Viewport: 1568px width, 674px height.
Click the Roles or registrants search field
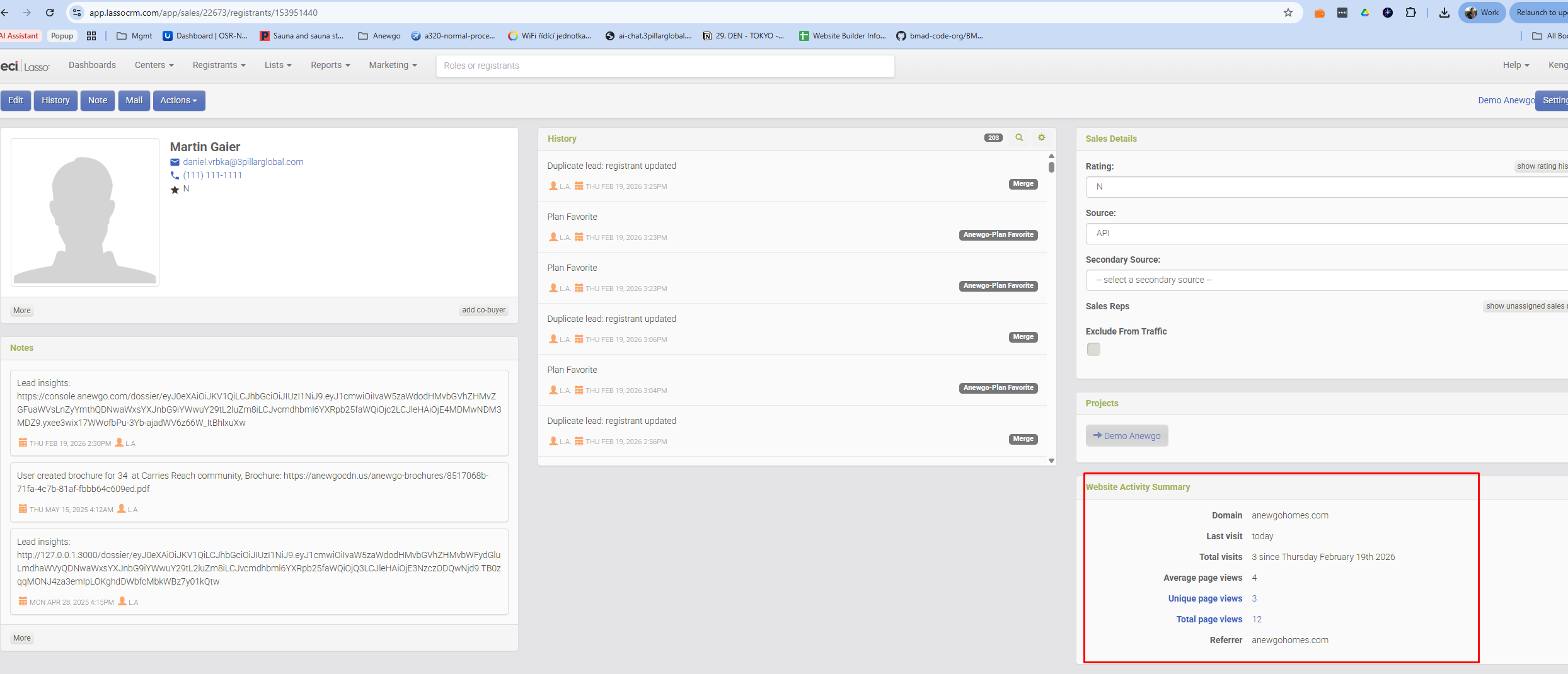pyautogui.click(x=665, y=66)
